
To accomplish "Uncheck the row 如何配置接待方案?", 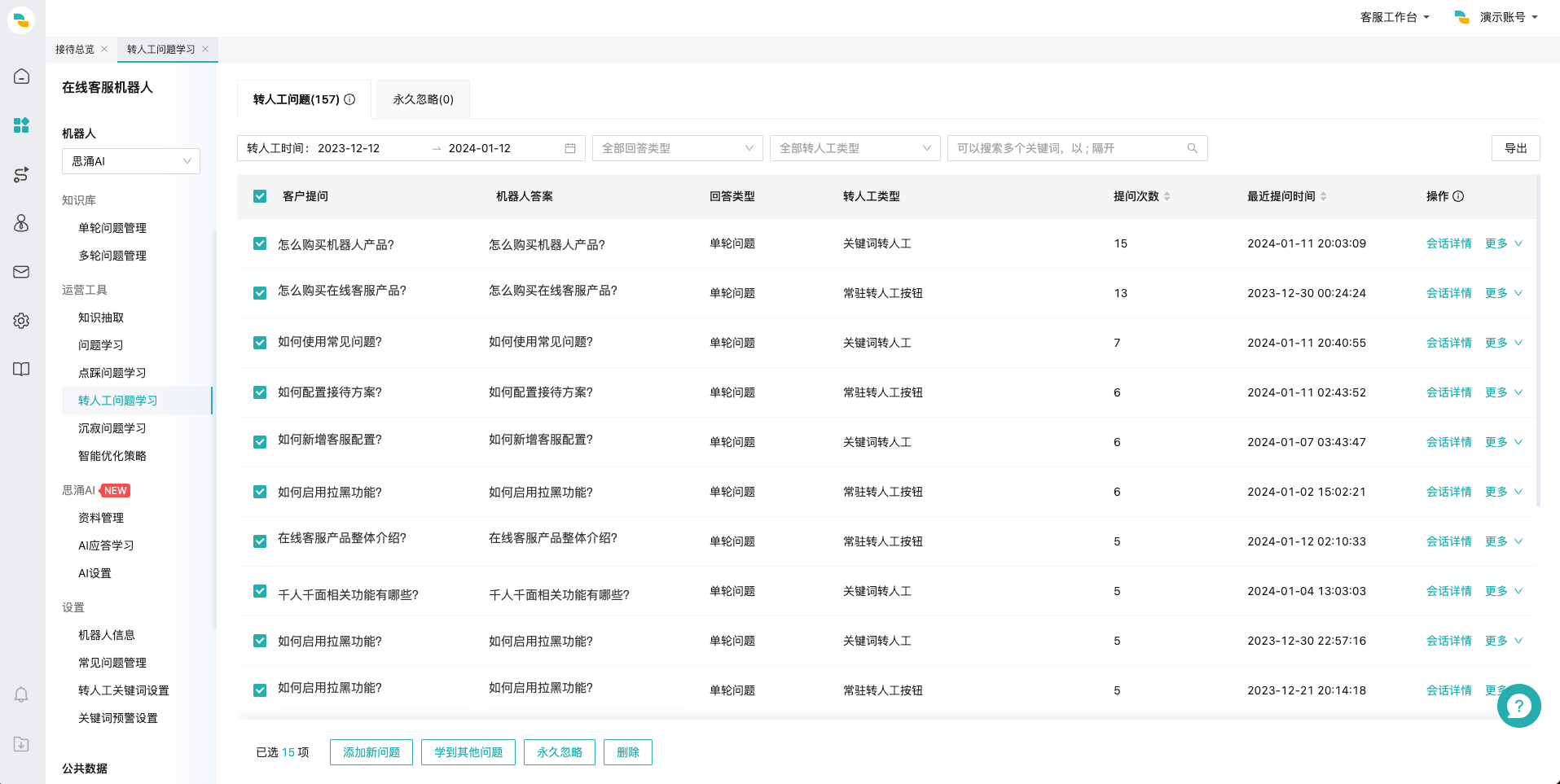I will 260,392.
